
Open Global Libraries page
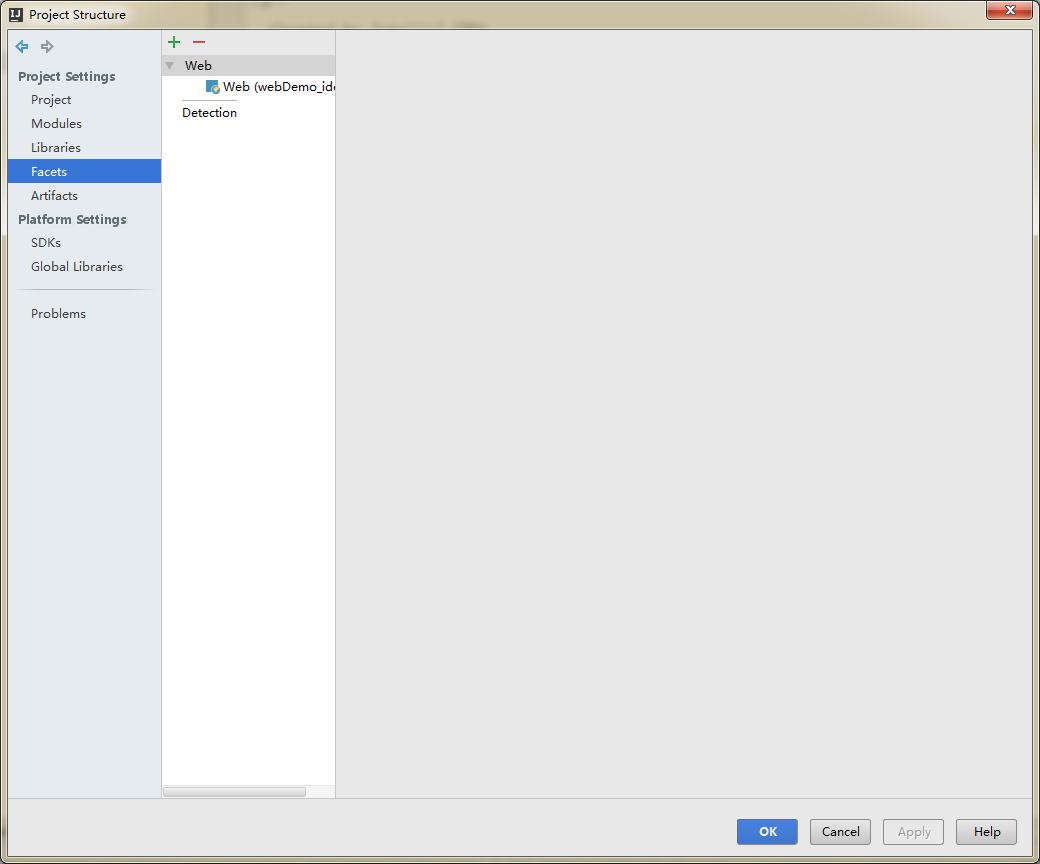tap(77, 267)
